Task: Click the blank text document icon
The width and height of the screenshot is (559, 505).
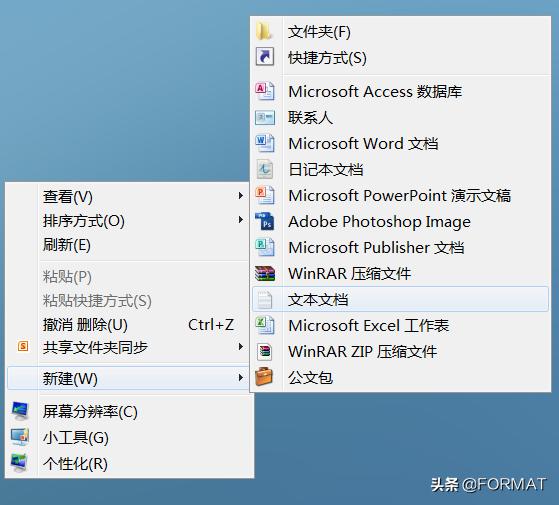Action: [265, 300]
